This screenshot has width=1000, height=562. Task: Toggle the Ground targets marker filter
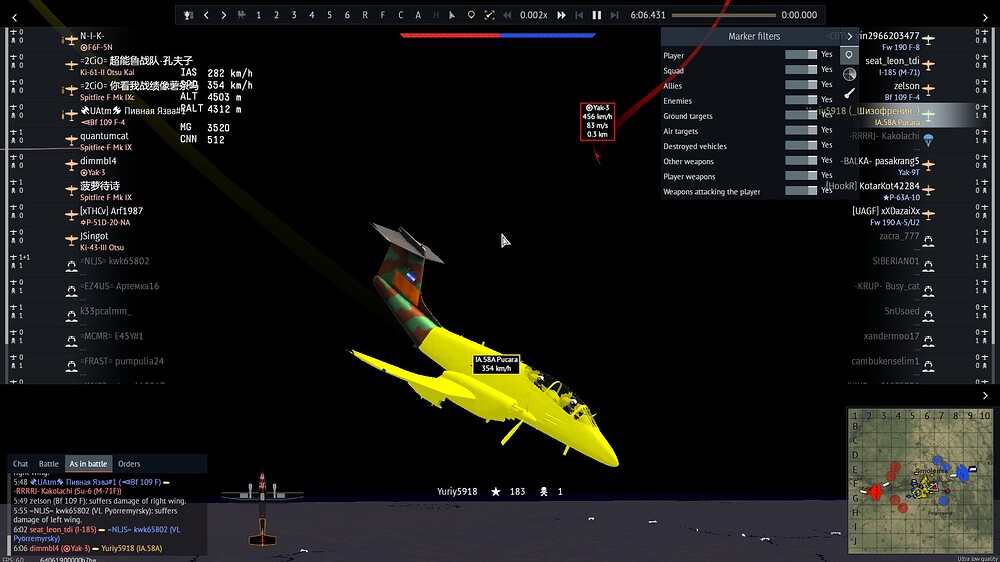tap(801, 115)
